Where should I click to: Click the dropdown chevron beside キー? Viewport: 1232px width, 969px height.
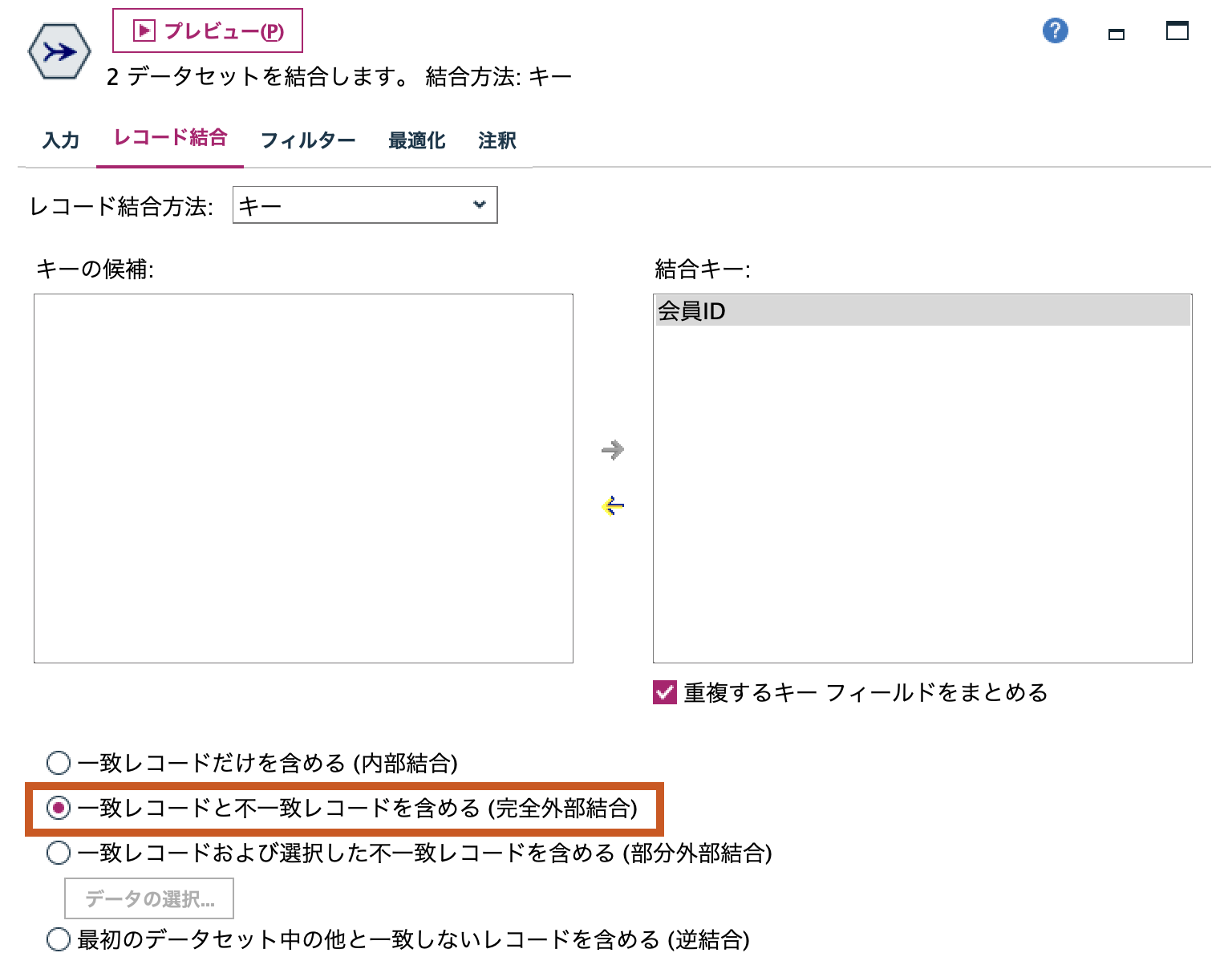[x=479, y=205]
